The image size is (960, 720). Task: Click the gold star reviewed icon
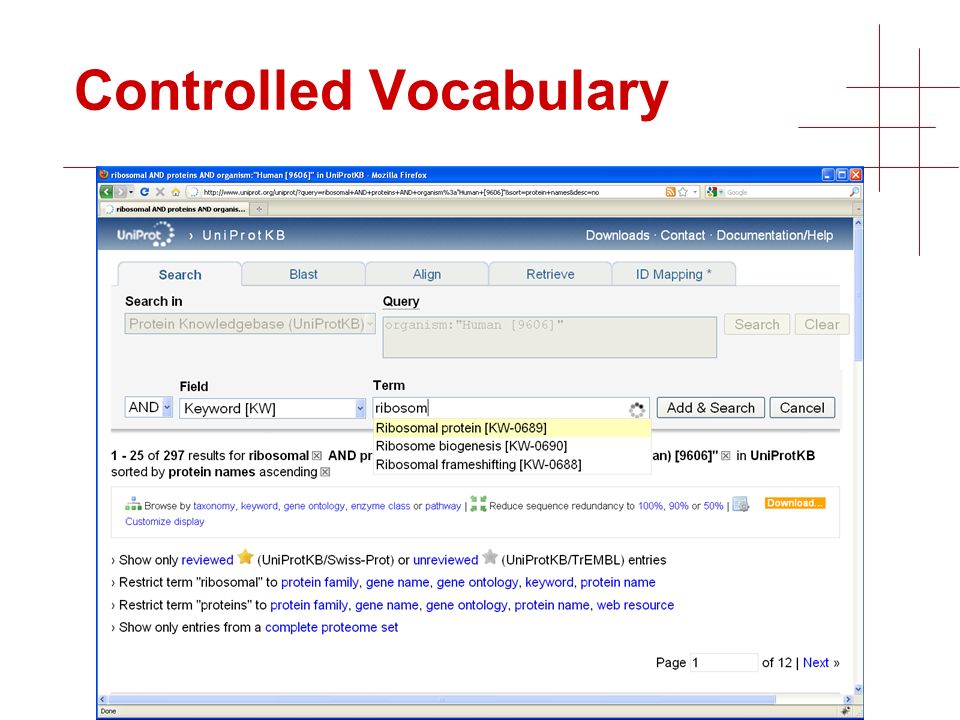click(x=246, y=557)
